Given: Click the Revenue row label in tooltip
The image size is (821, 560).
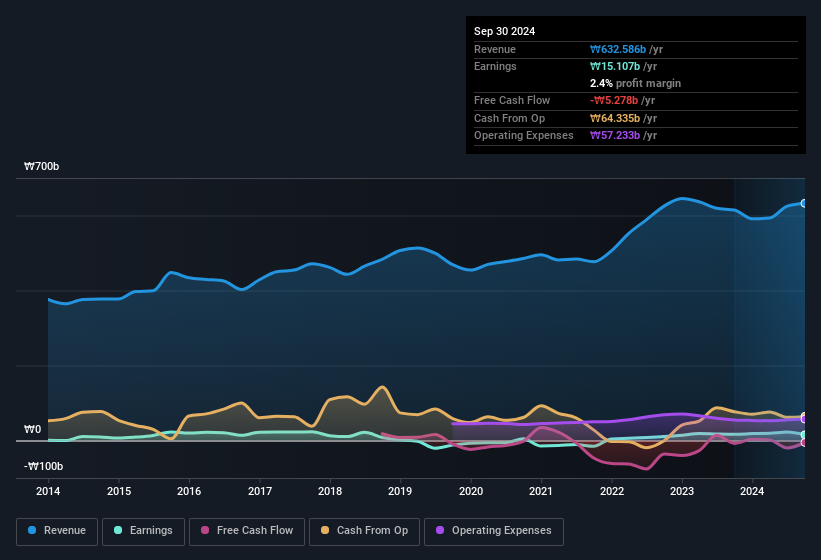Looking at the screenshot, I should [x=495, y=49].
